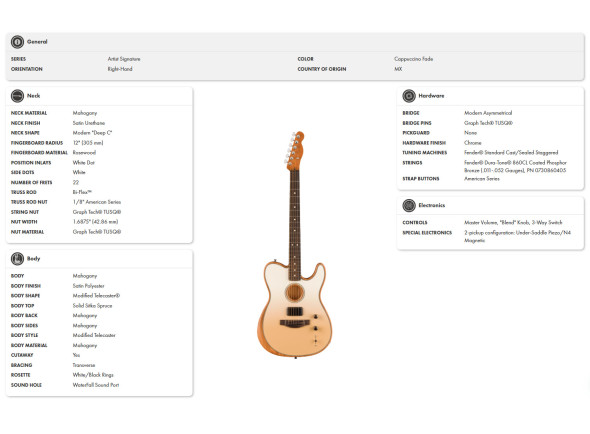Click the SERIES label
The image size is (590, 434).
pos(18,59)
